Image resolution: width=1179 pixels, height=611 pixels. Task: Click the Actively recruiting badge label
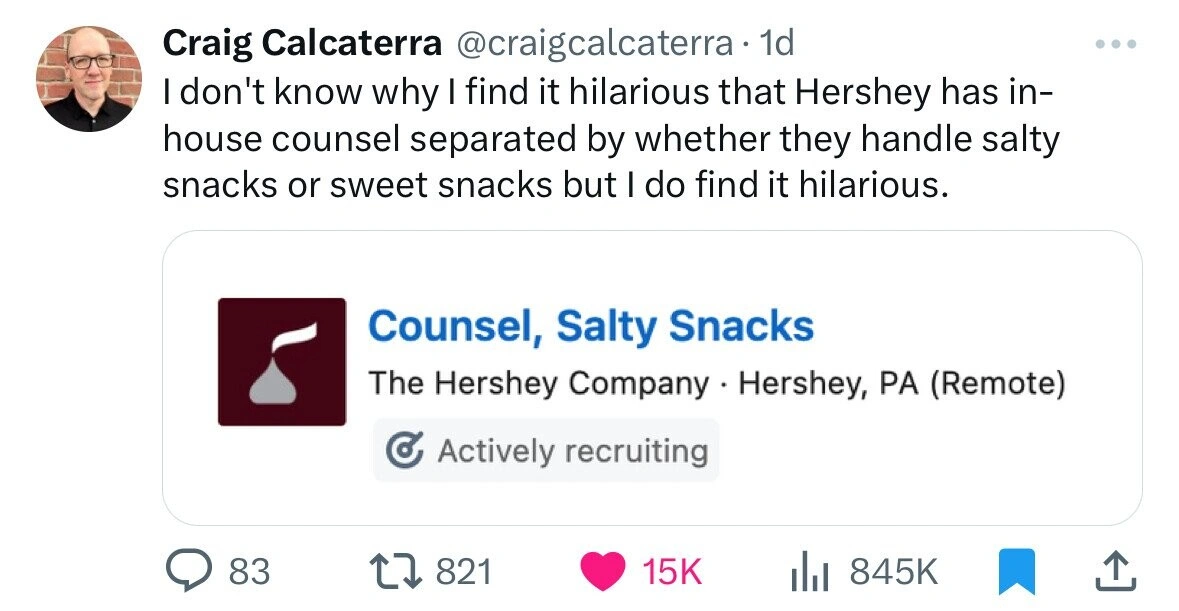click(572, 451)
